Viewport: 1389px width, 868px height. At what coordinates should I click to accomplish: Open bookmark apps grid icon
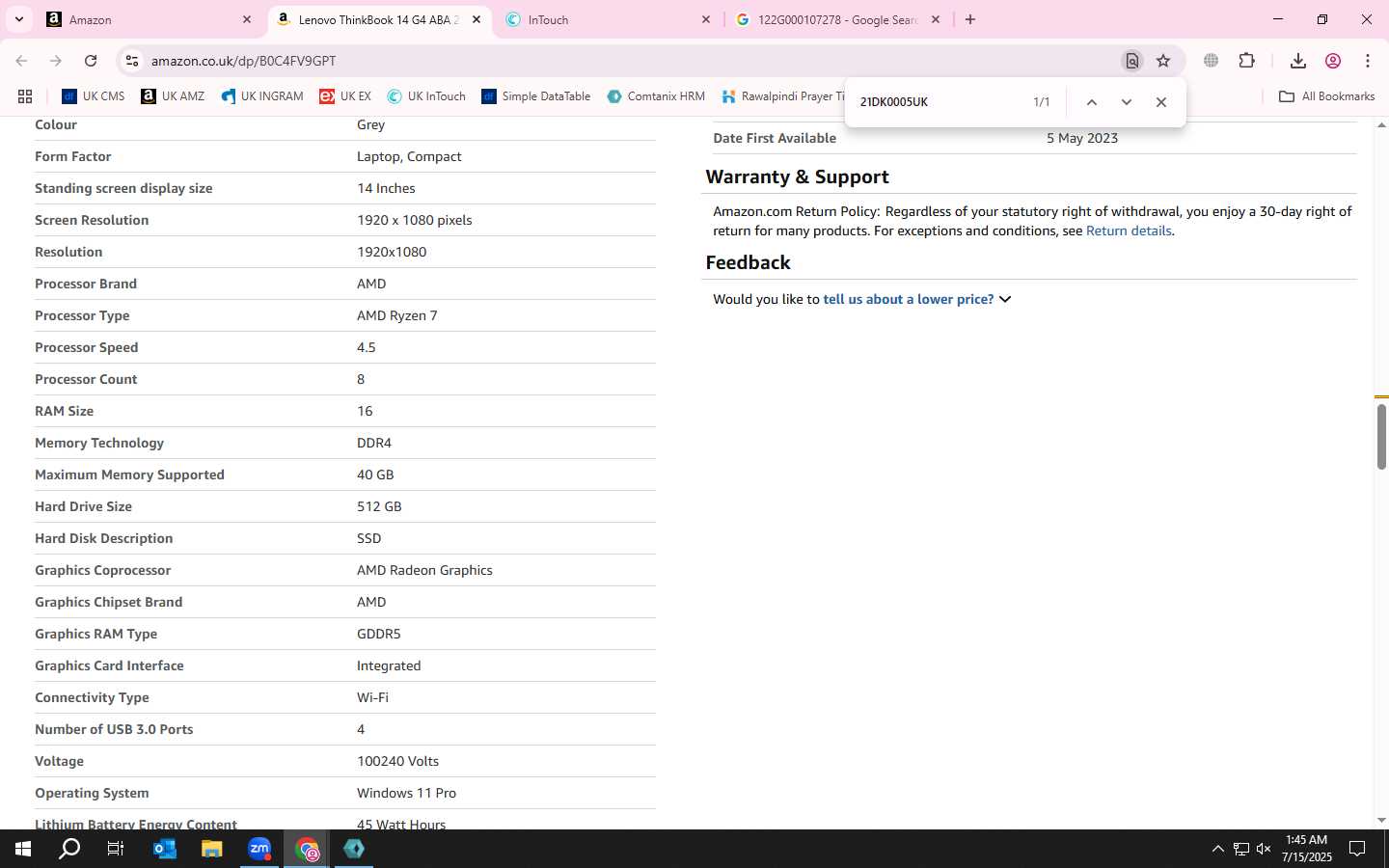[x=25, y=96]
